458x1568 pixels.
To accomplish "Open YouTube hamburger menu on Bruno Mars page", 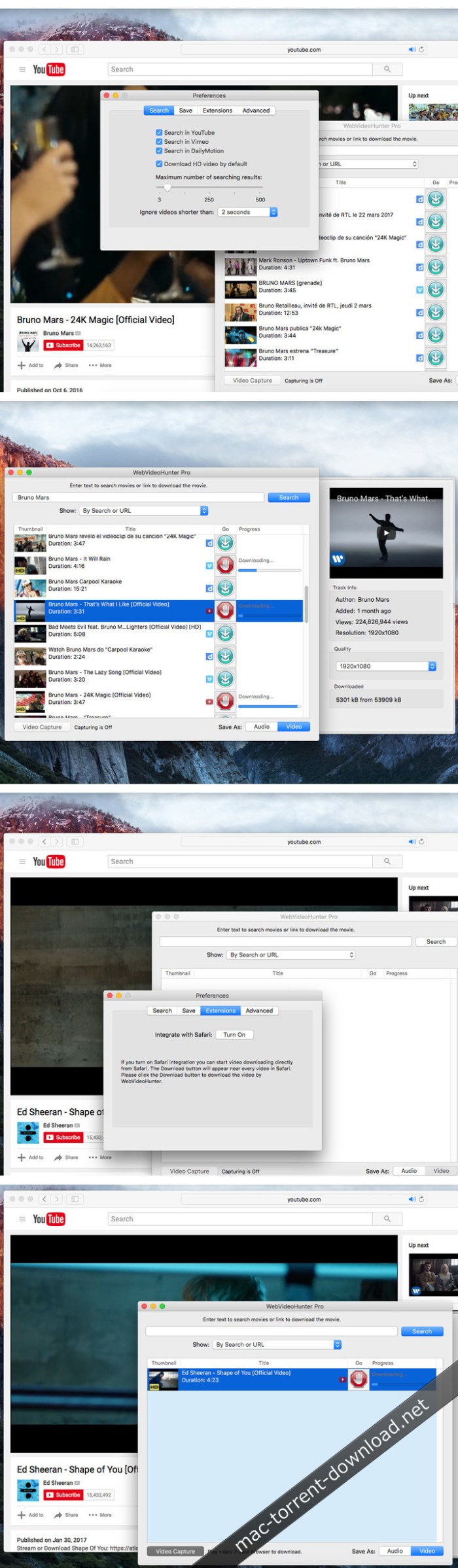I will point(22,69).
